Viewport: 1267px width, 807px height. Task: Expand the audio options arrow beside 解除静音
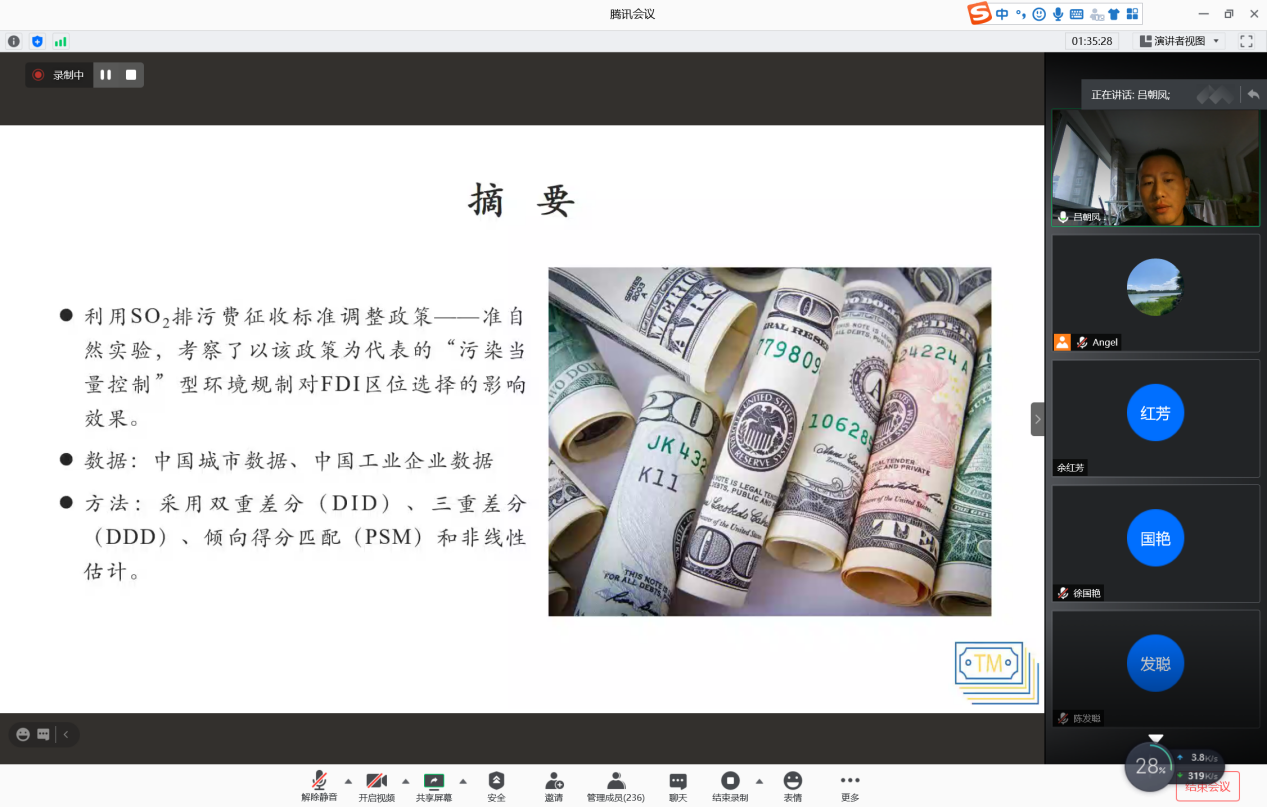(348, 781)
